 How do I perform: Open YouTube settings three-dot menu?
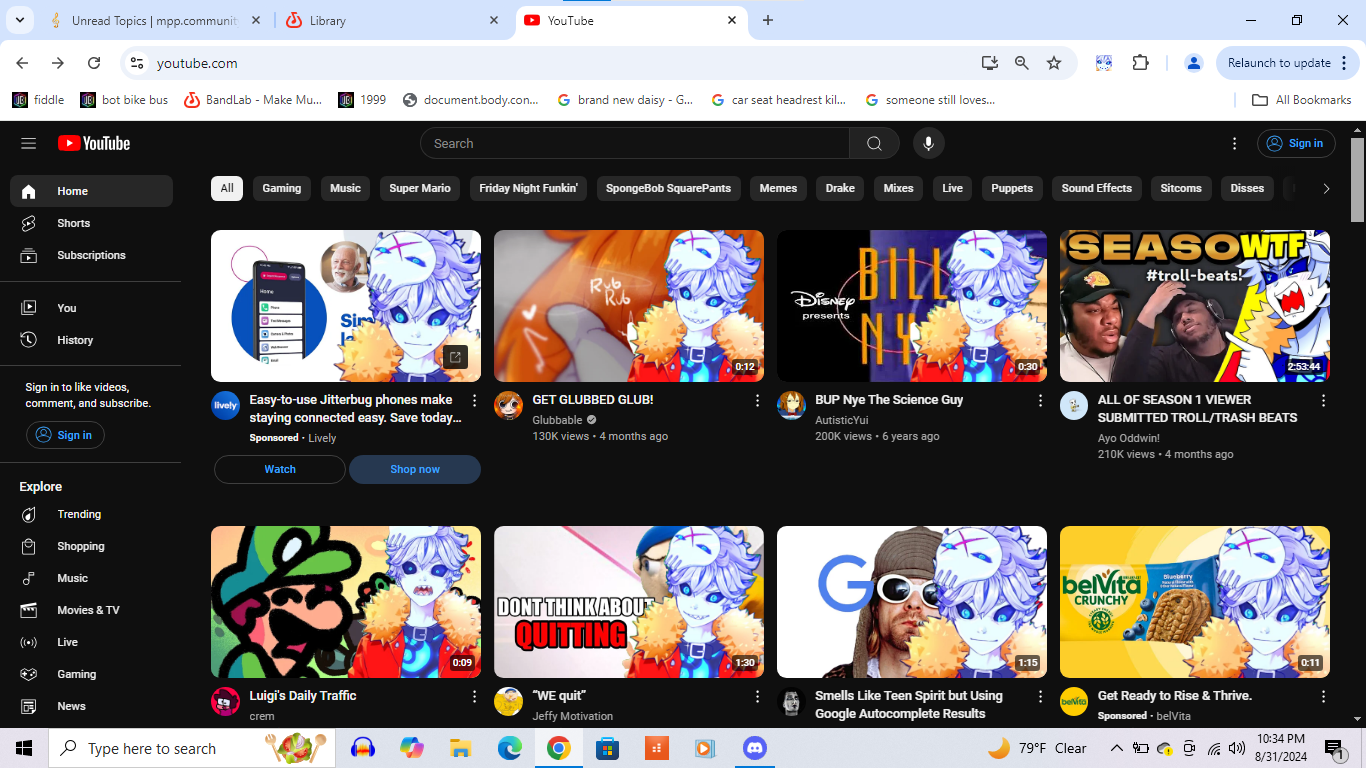pyautogui.click(x=1235, y=143)
